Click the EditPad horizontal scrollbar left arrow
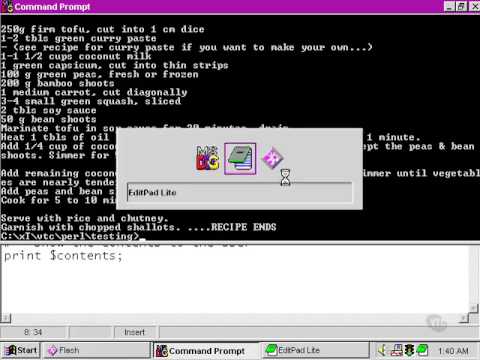Viewport: 480px width, 360px height. pyautogui.click(x=5, y=318)
